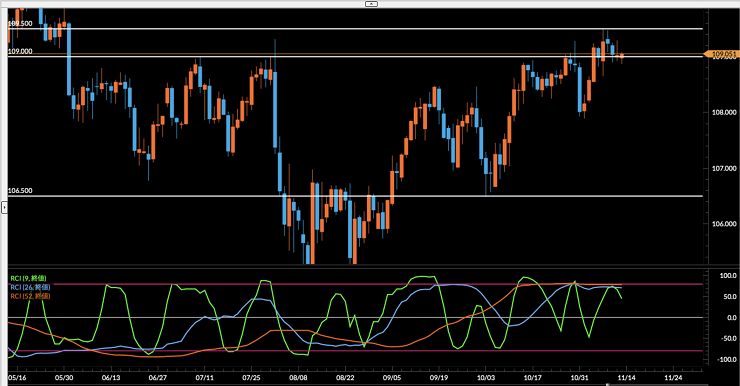
Task: Click the 05/30 date label
Action: point(64,378)
